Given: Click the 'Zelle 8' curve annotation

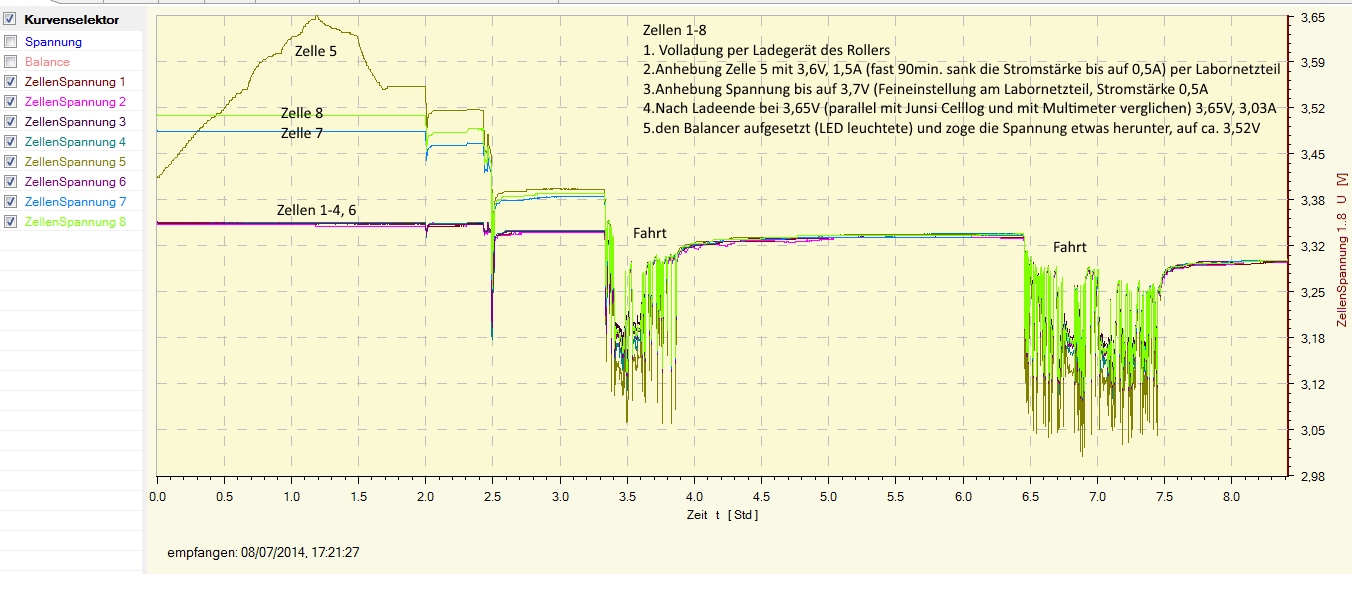Looking at the screenshot, I should [x=301, y=113].
